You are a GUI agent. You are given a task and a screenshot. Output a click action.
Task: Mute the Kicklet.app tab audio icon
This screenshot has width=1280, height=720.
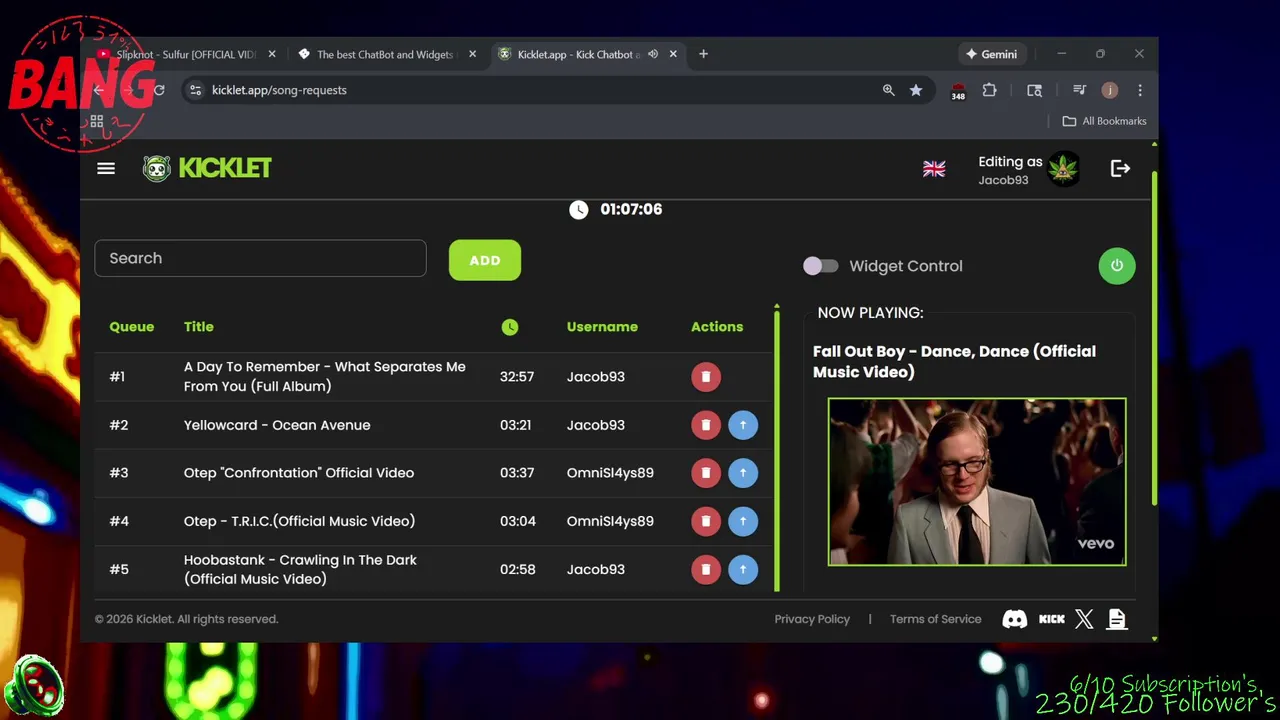point(653,54)
